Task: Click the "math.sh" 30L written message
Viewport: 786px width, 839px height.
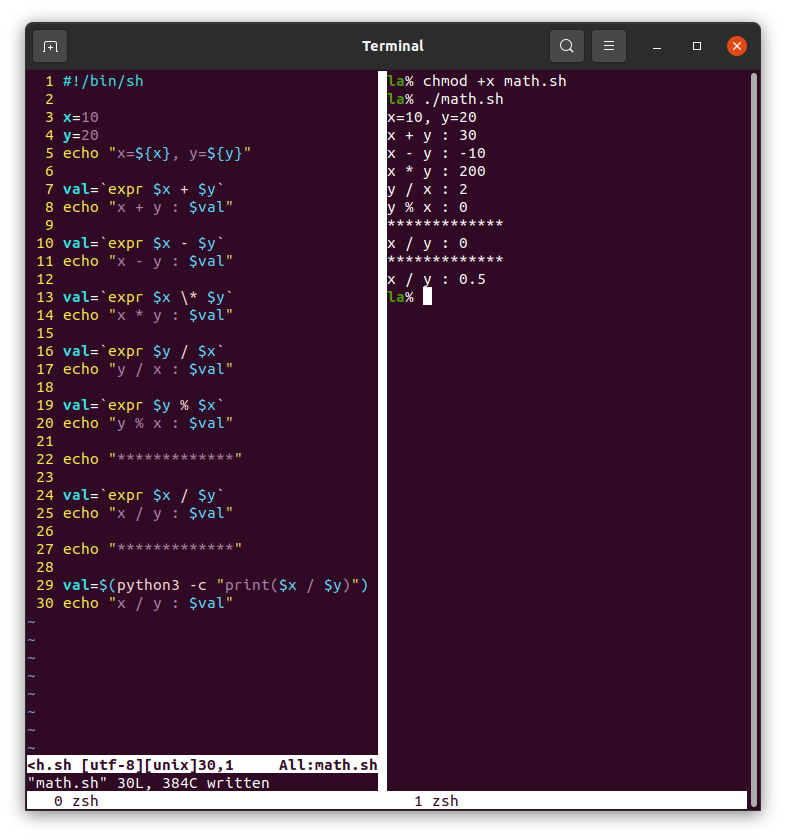Action: click(148, 783)
